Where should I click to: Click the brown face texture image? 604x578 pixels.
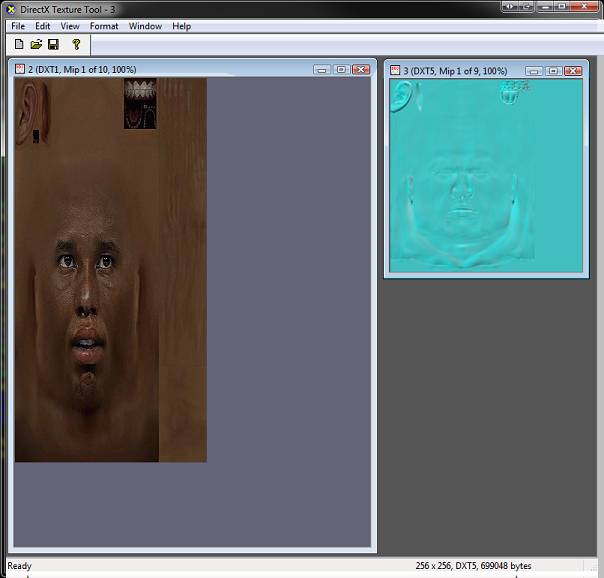tap(110, 270)
